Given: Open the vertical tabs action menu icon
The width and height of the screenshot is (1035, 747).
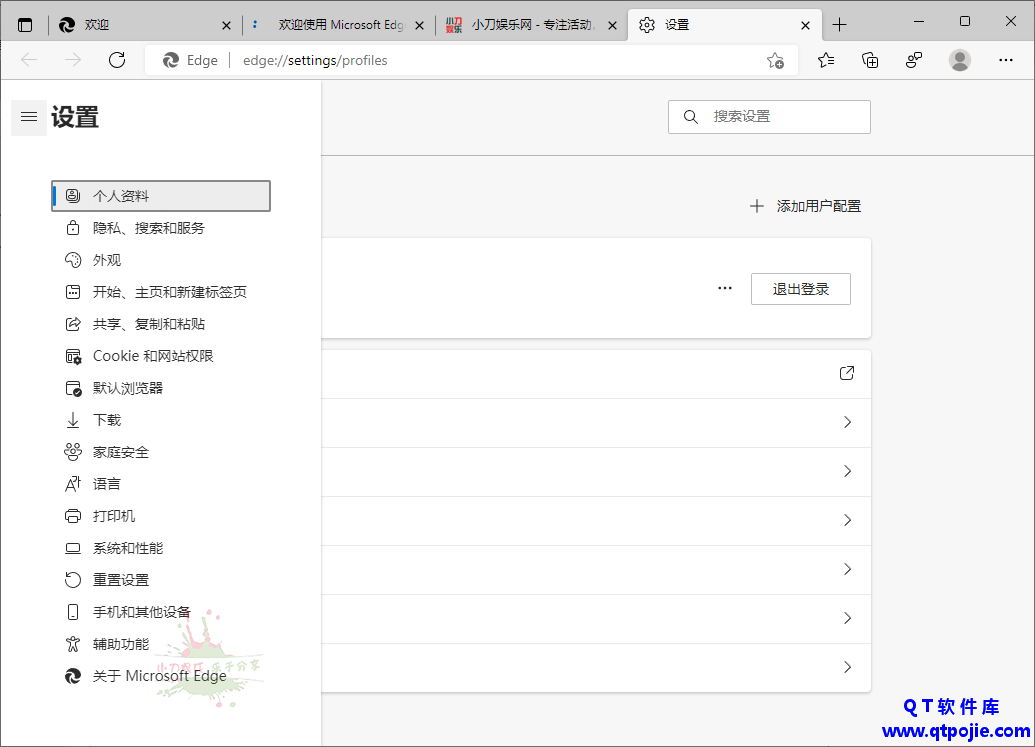Looking at the screenshot, I should 25,25.
